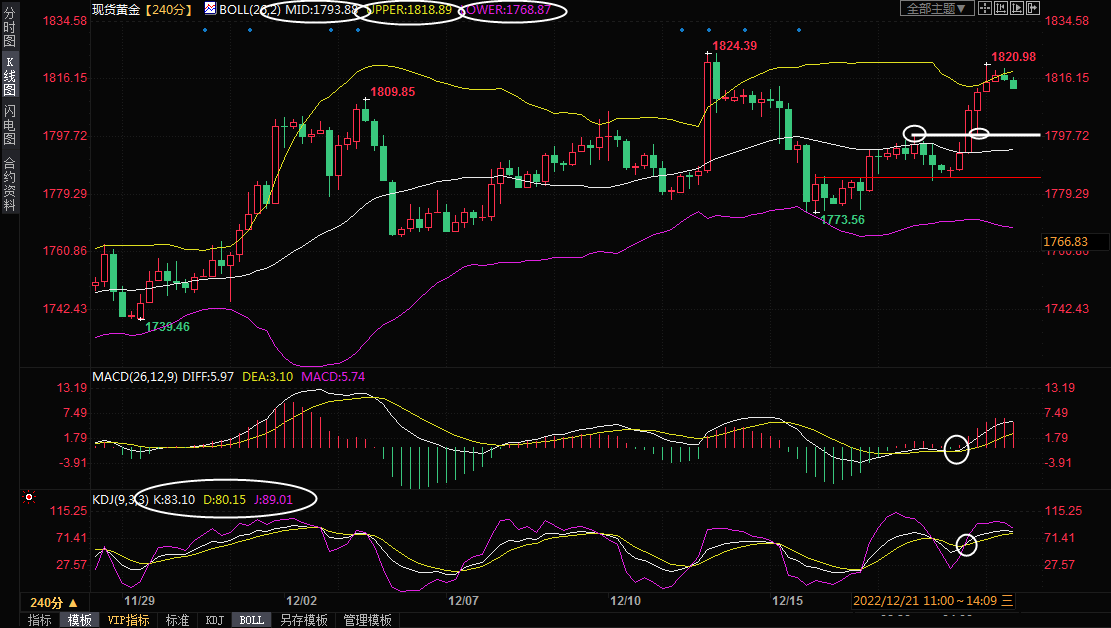The width and height of the screenshot is (1111, 628).
Task: Expand the 240分 period selector
Action: tap(53, 602)
